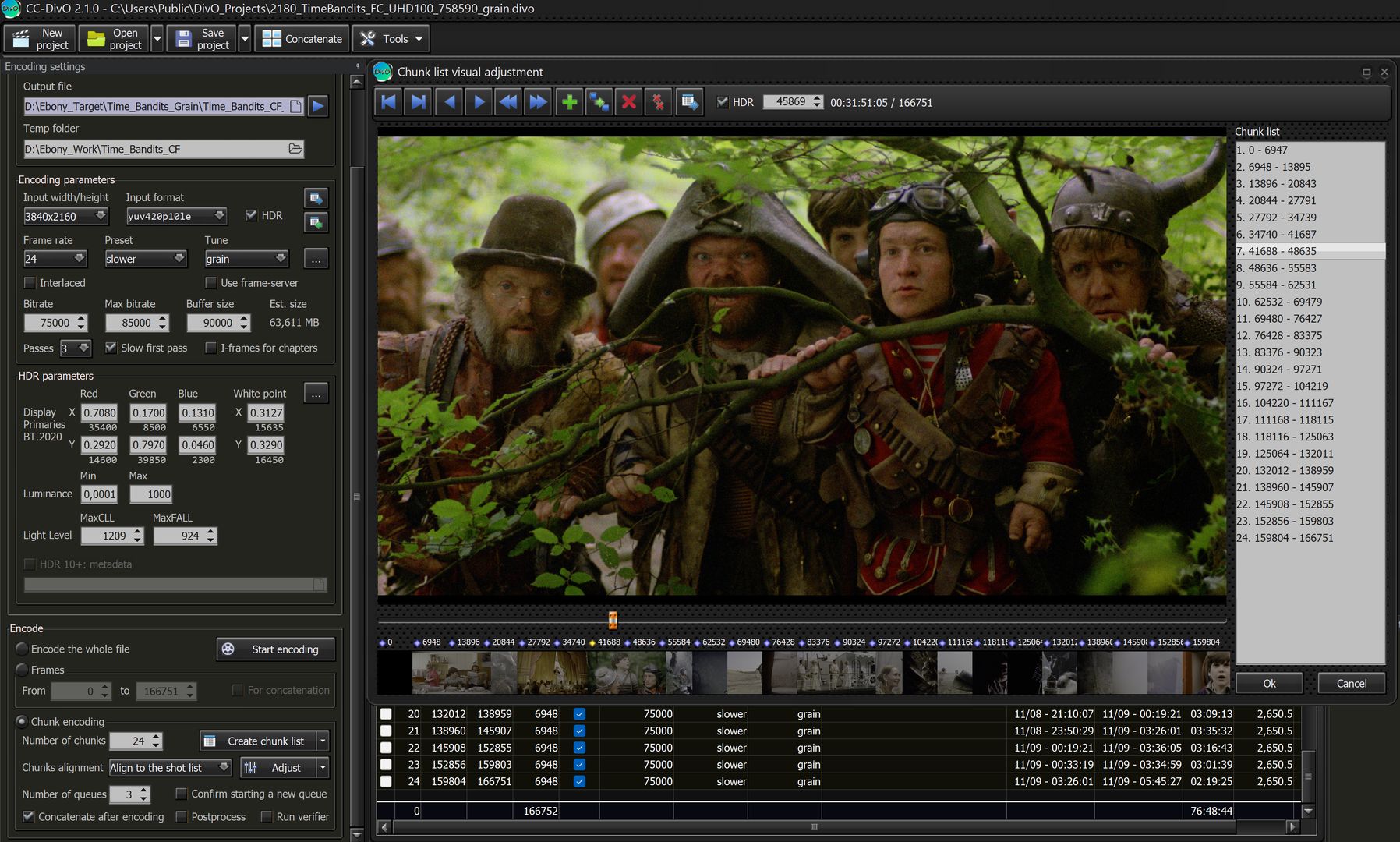1400x842 pixels.
Task: Add chunk point with green plus icon
Action: (x=569, y=102)
